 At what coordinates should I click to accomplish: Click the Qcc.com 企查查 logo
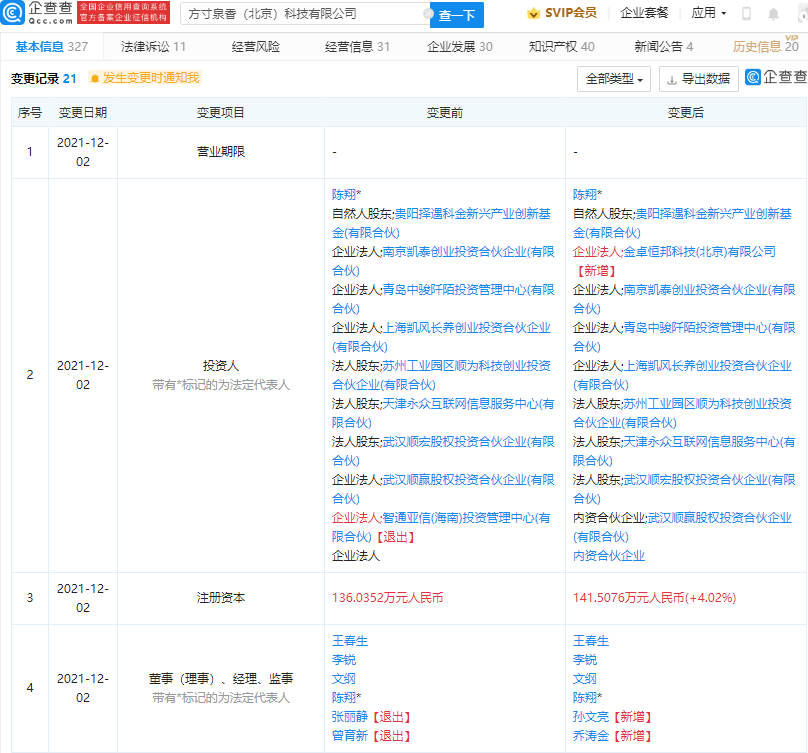point(37,13)
